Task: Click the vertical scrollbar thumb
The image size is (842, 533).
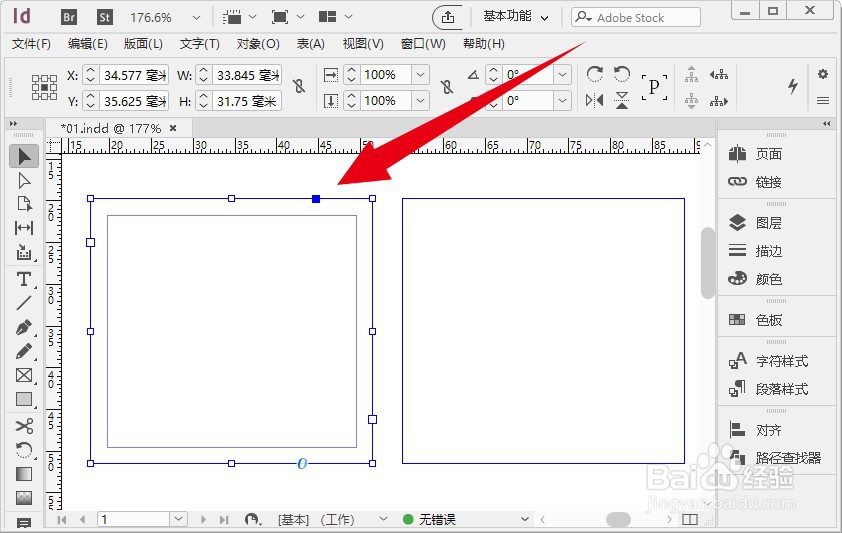Action: (707, 262)
